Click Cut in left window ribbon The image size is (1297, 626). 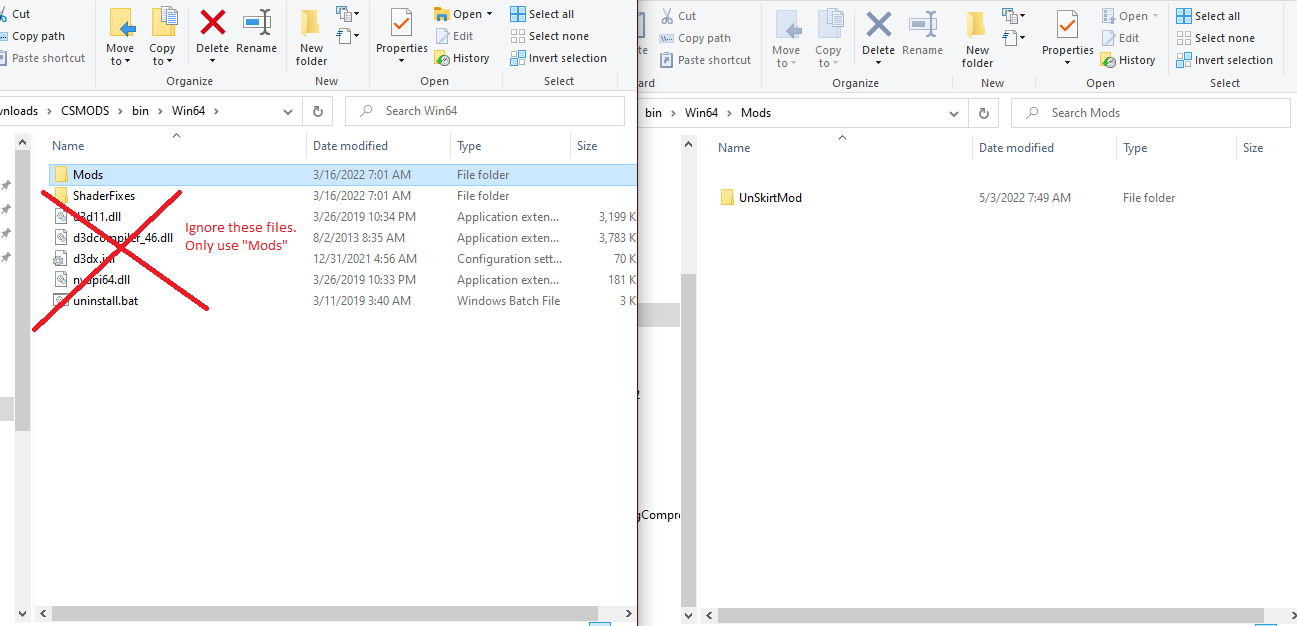click(x=14, y=14)
